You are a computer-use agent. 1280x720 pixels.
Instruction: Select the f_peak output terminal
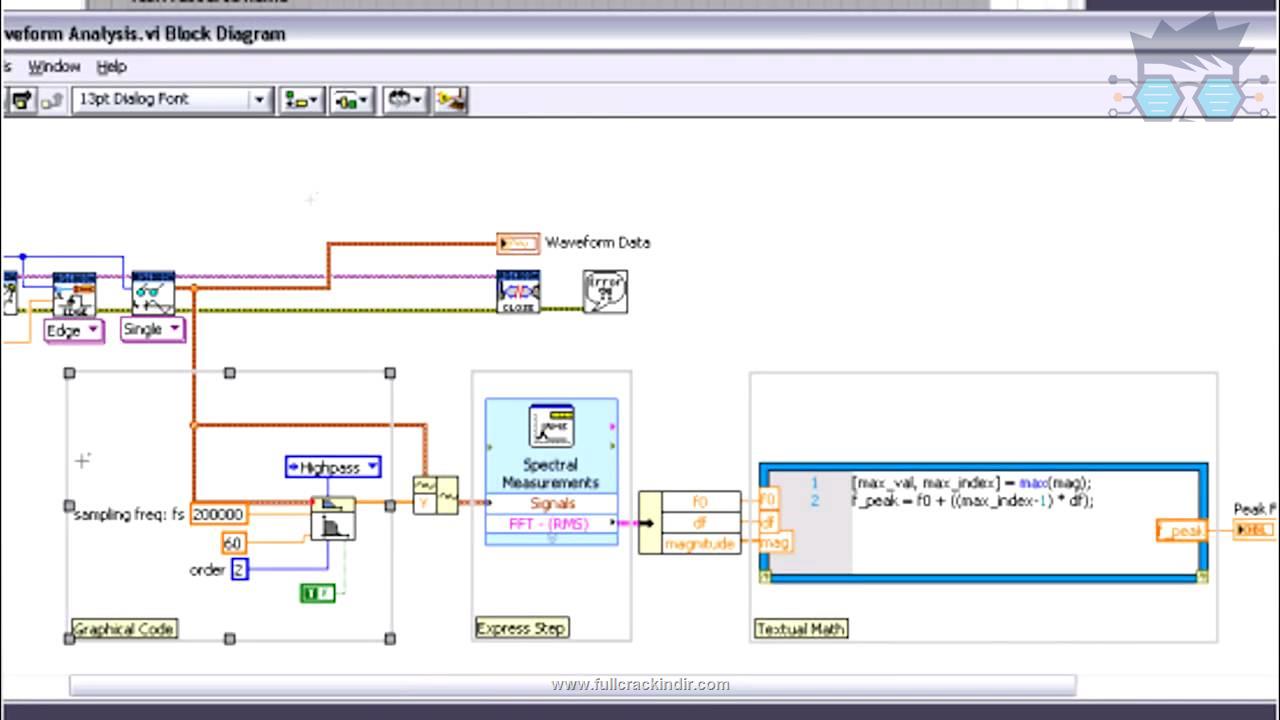tap(1180, 531)
